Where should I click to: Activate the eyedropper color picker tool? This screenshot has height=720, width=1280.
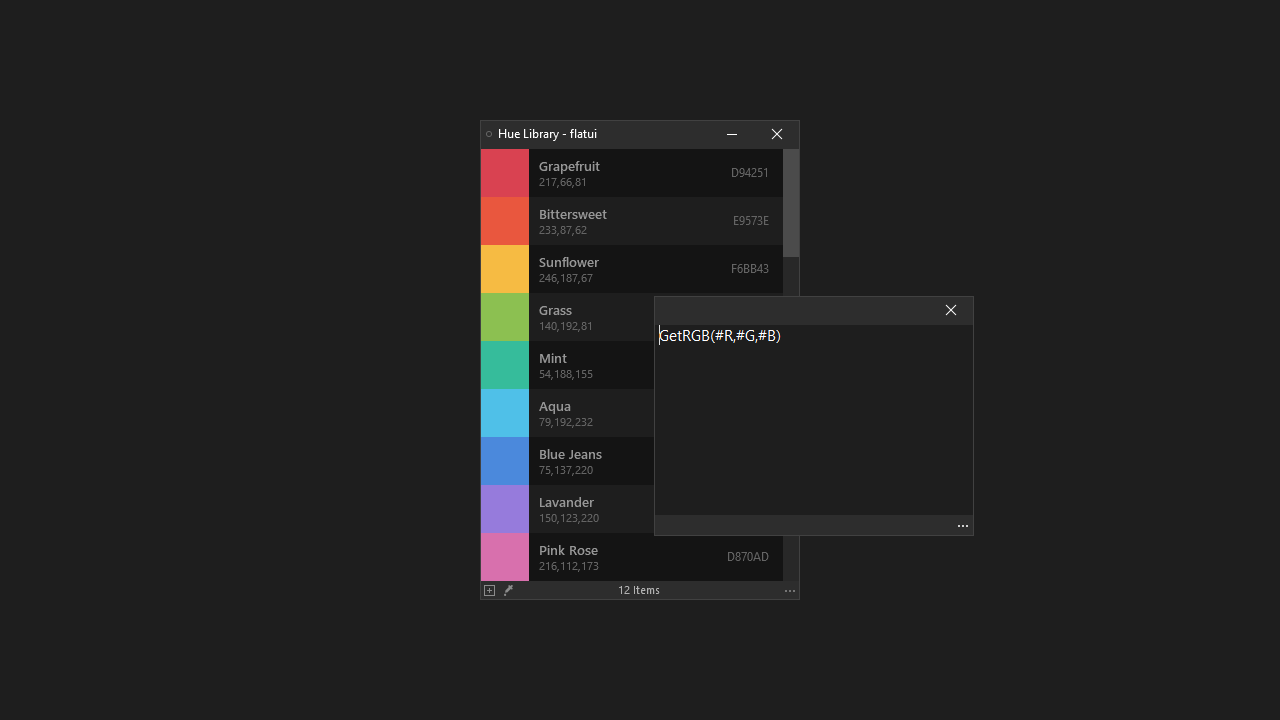point(508,590)
